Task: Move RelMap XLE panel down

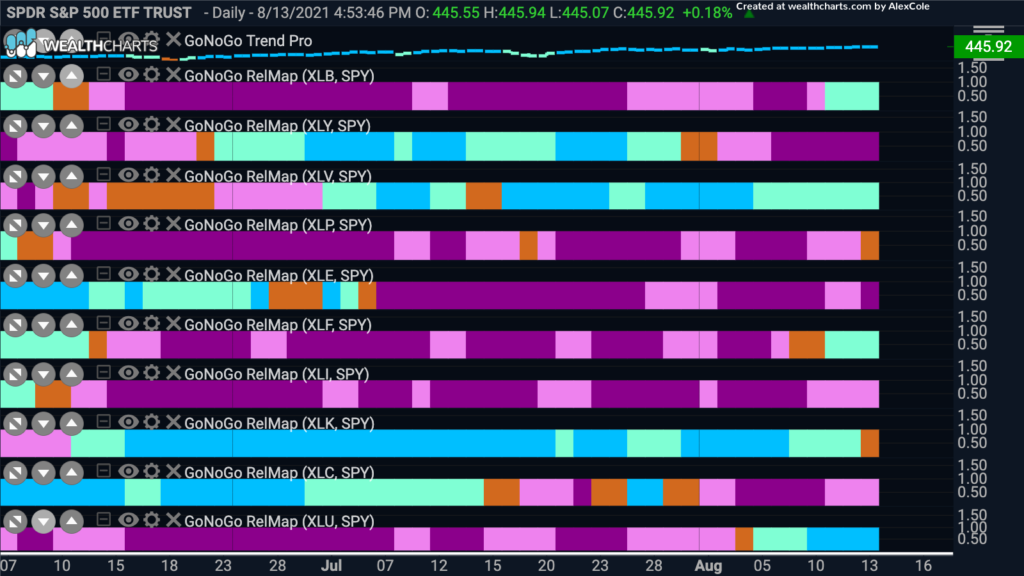Action: click(43, 275)
